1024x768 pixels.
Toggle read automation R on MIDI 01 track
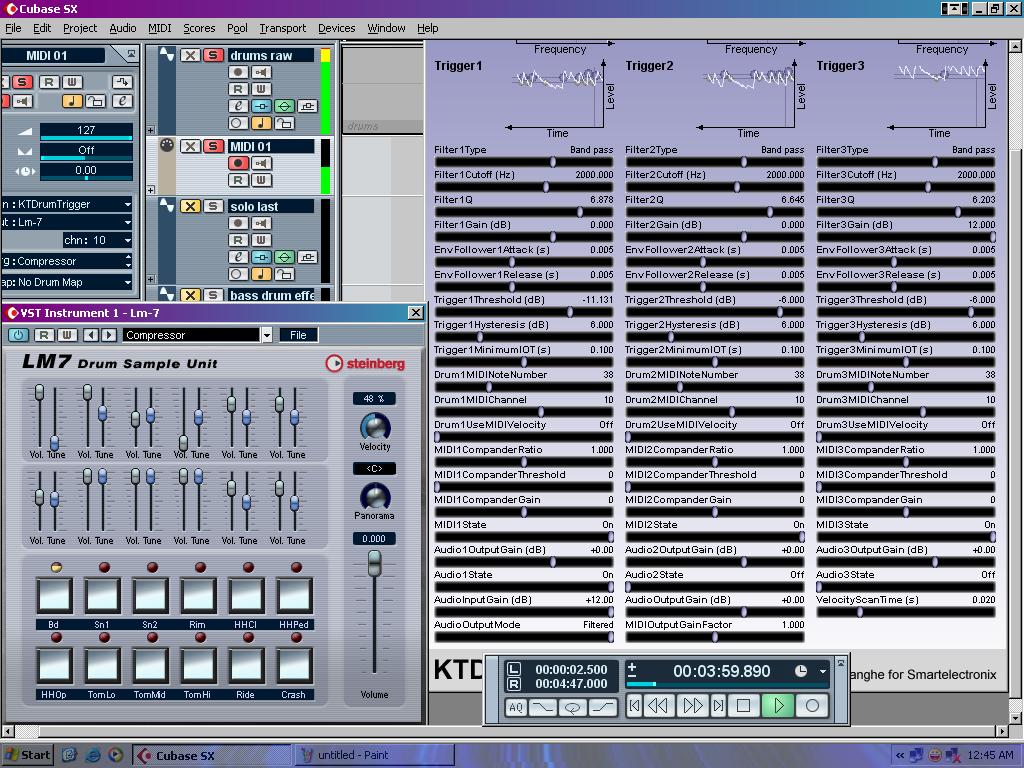238,180
